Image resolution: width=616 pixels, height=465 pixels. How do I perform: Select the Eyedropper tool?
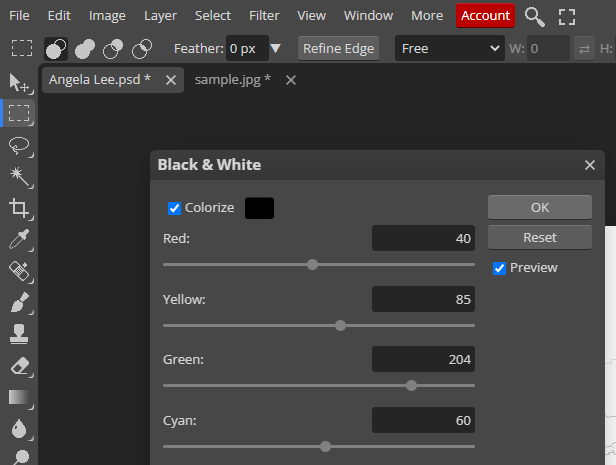pos(19,239)
